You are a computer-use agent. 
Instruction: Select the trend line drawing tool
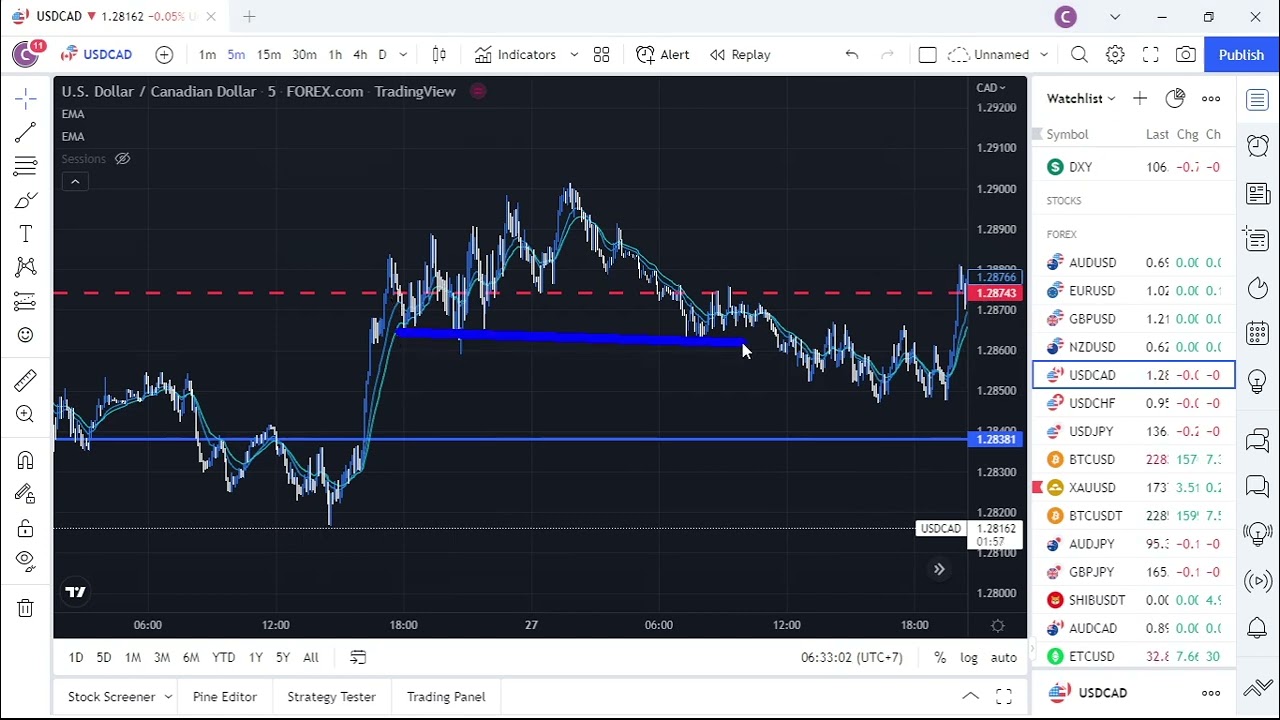tap(26, 132)
